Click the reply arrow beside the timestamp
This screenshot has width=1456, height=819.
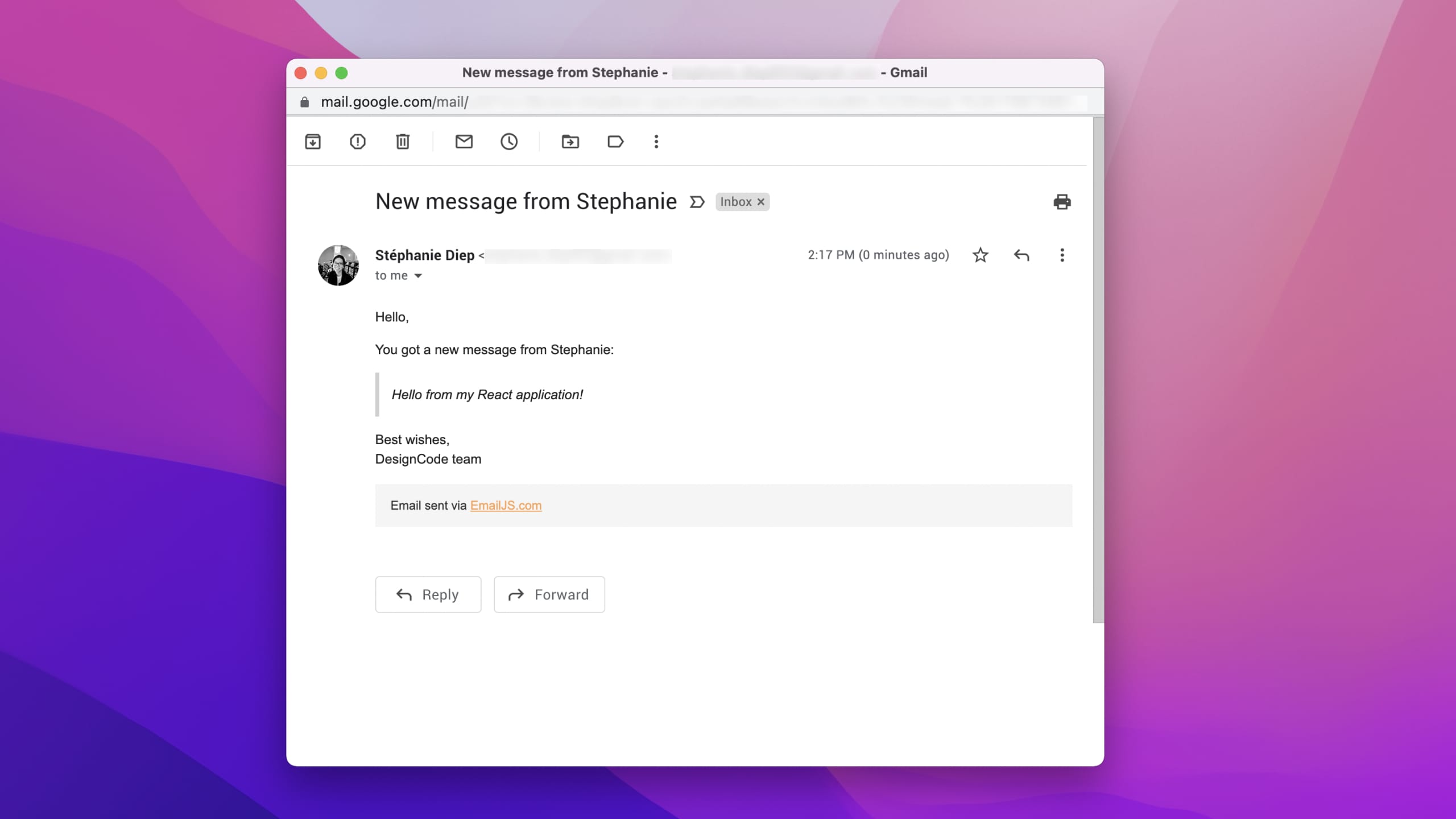click(x=1021, y=255)
